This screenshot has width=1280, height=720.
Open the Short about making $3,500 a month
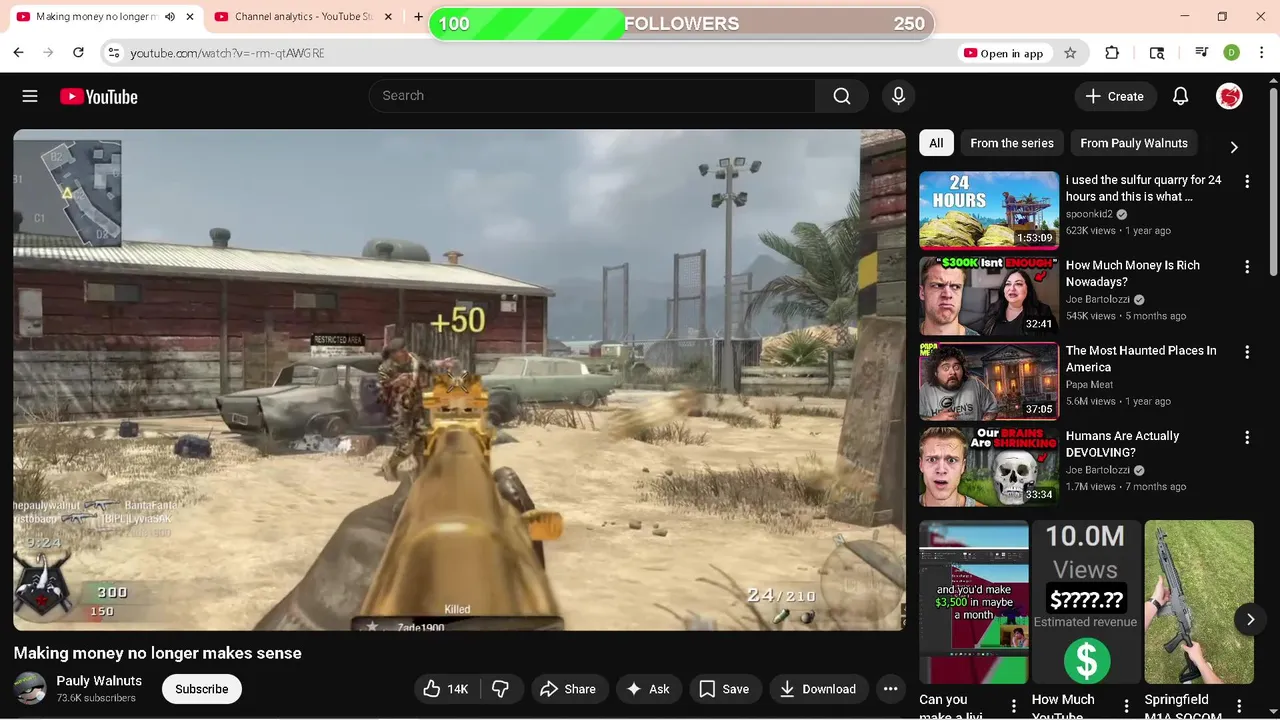pos(974,602)
